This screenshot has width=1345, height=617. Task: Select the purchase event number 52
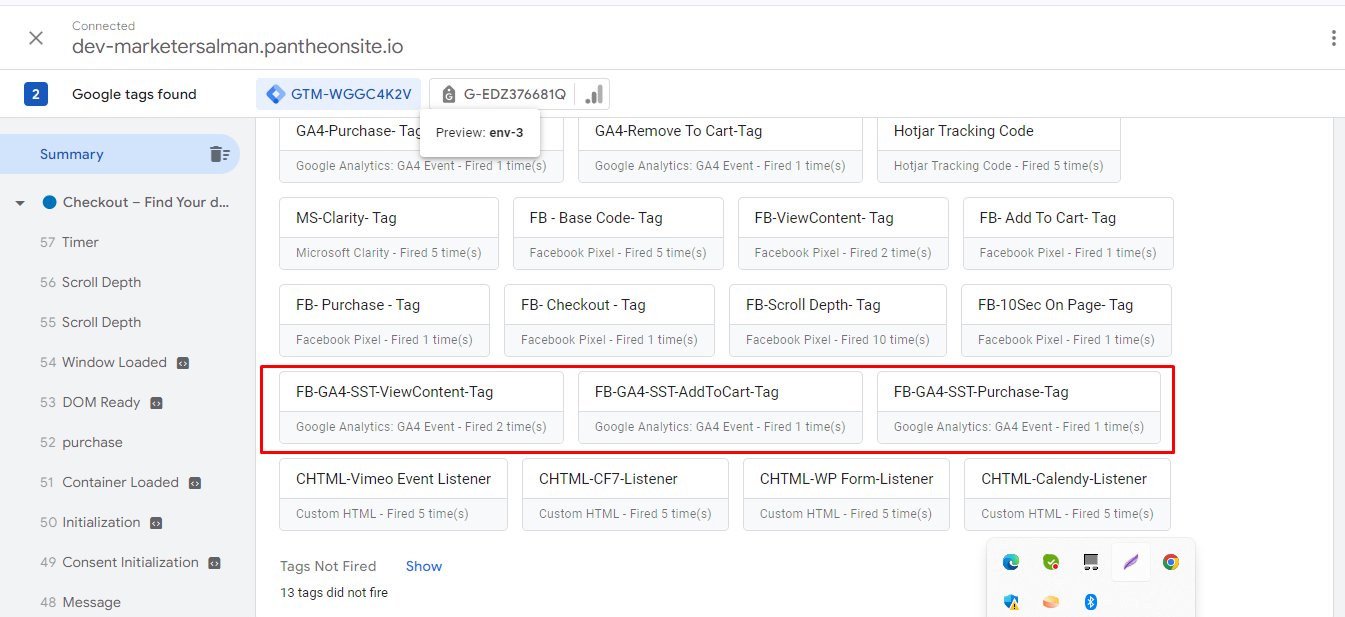point(91,442)
